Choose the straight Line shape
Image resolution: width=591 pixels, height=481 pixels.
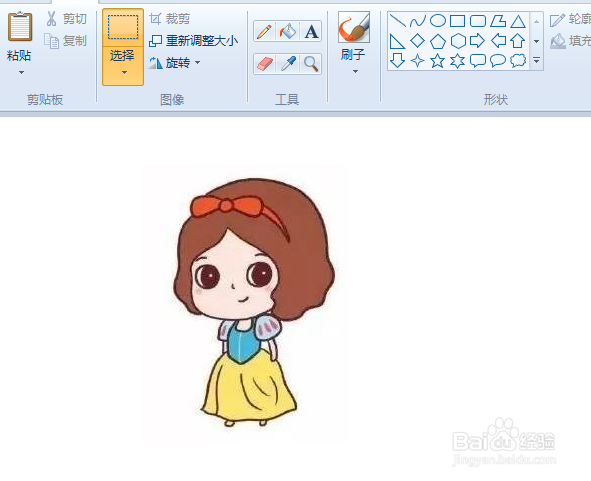point(397,21)
